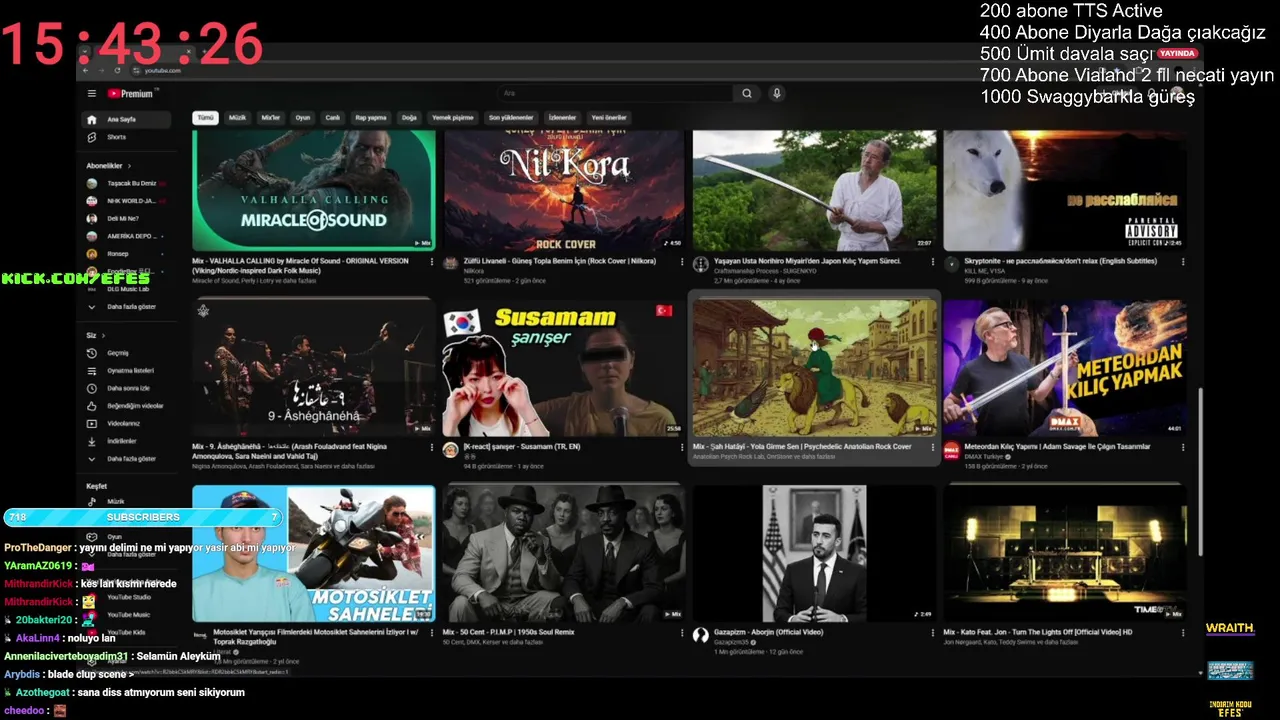Reload the page with refresh icon
Screen dimensions: 1280x720
click(x=118, y=70)
